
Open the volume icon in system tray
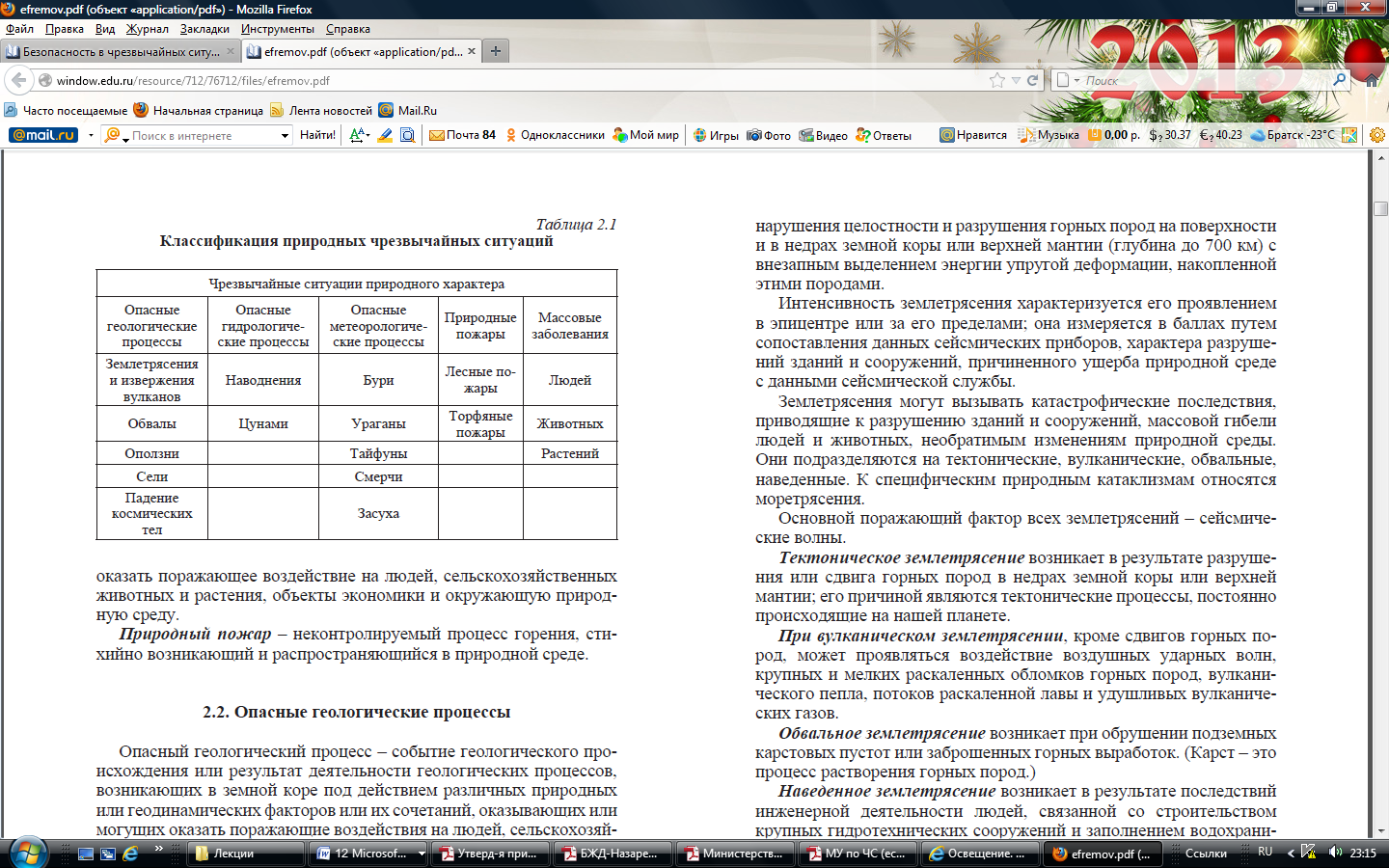pyautogui.click(x=1335, y=852)
